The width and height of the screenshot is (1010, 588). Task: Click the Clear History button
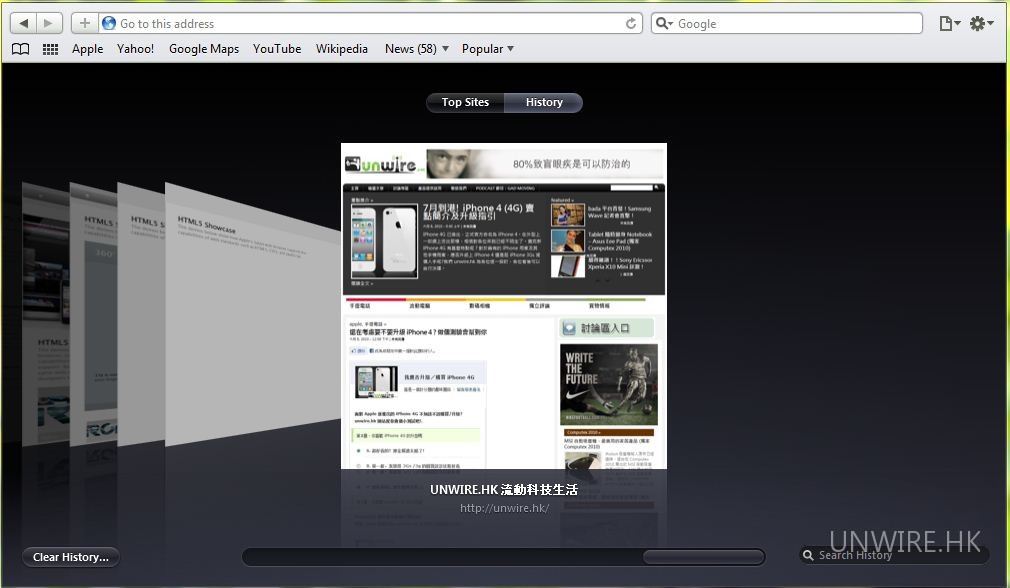(x=71, y=557)
